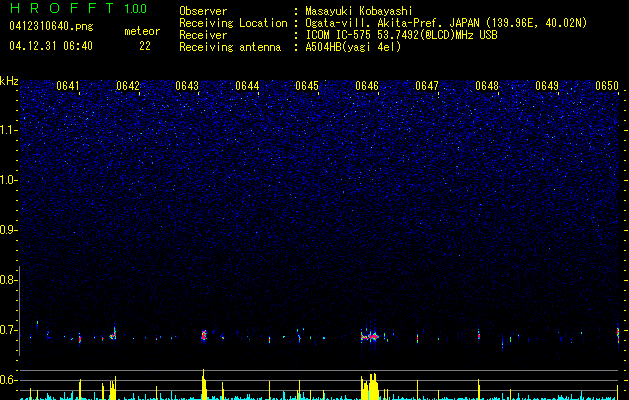Click the 0649 time marker
This screenshot has height=400, width=629.
547,86
